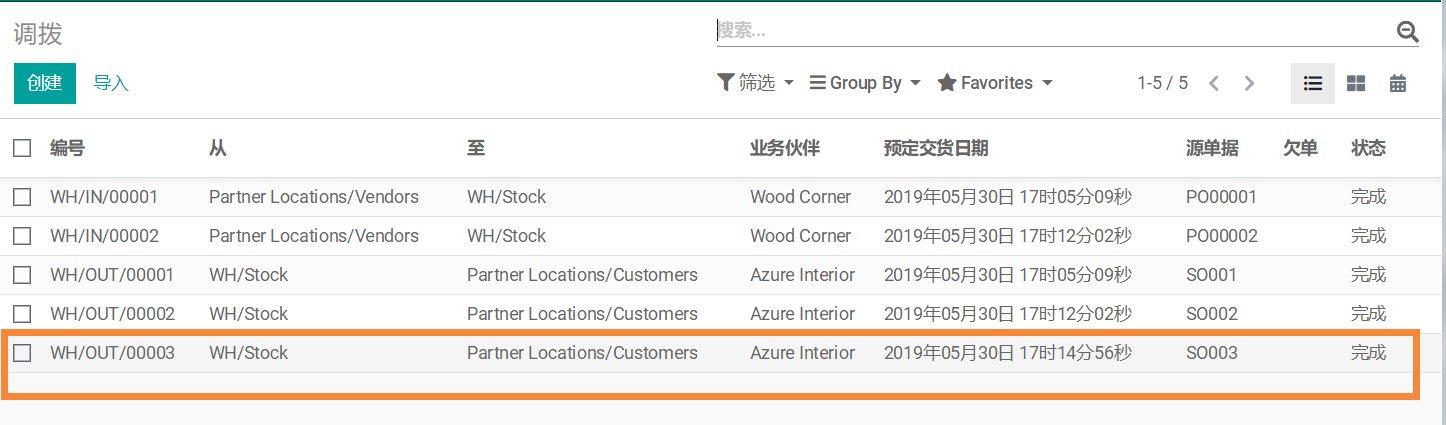Sort by the 状态 column header
The height and width of the screenshot is (425, 1446).
1368,148
